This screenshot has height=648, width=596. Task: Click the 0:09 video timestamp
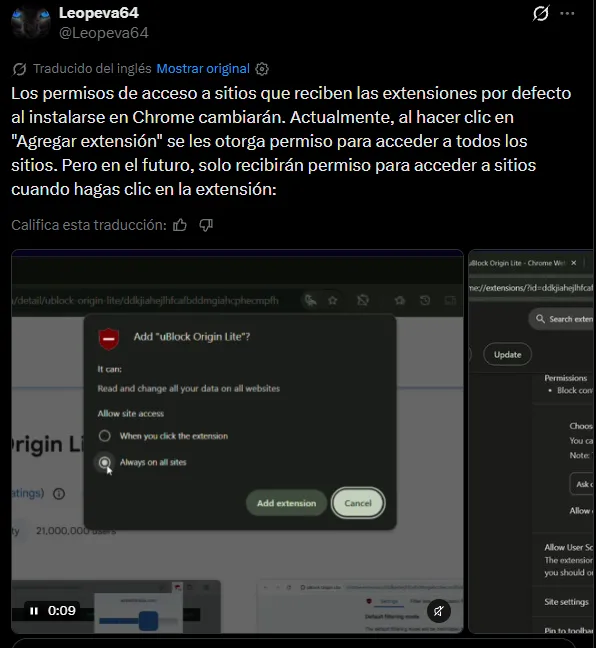coord(62,611)
